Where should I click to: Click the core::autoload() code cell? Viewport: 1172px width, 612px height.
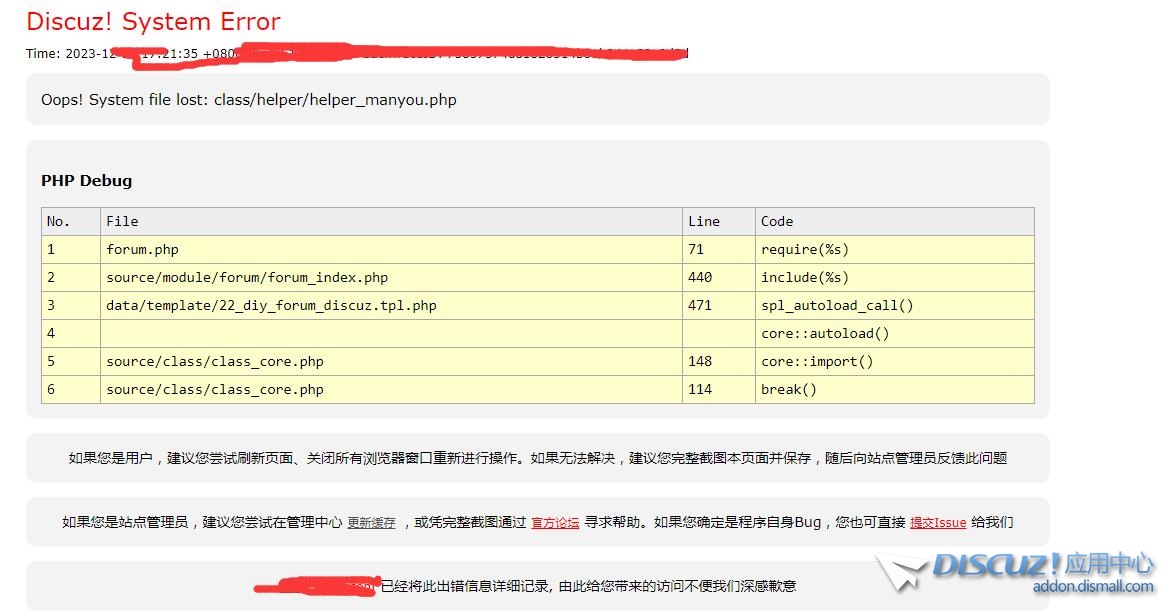point(825,334)
